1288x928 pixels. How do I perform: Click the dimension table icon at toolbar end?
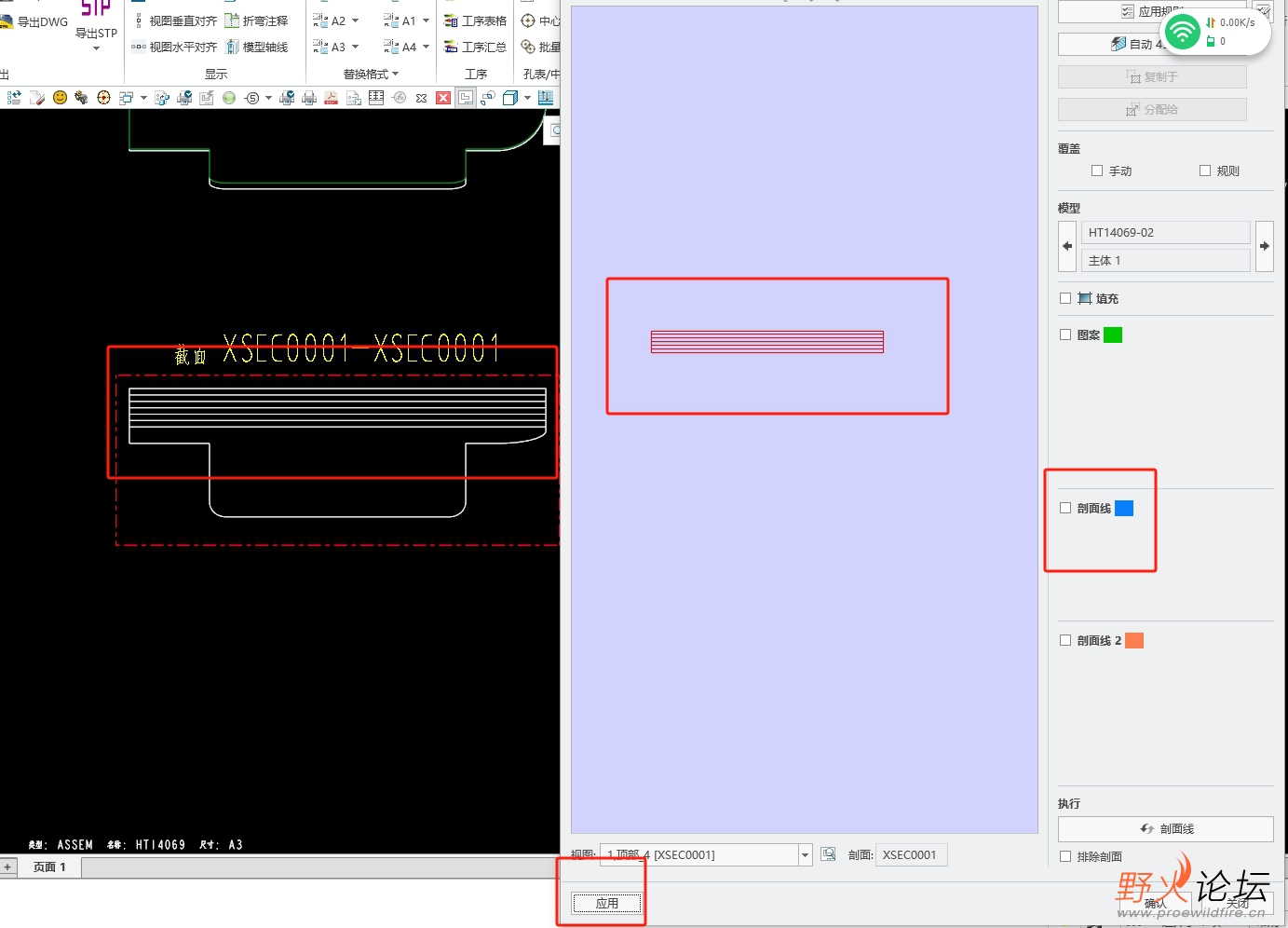[546, 98]
